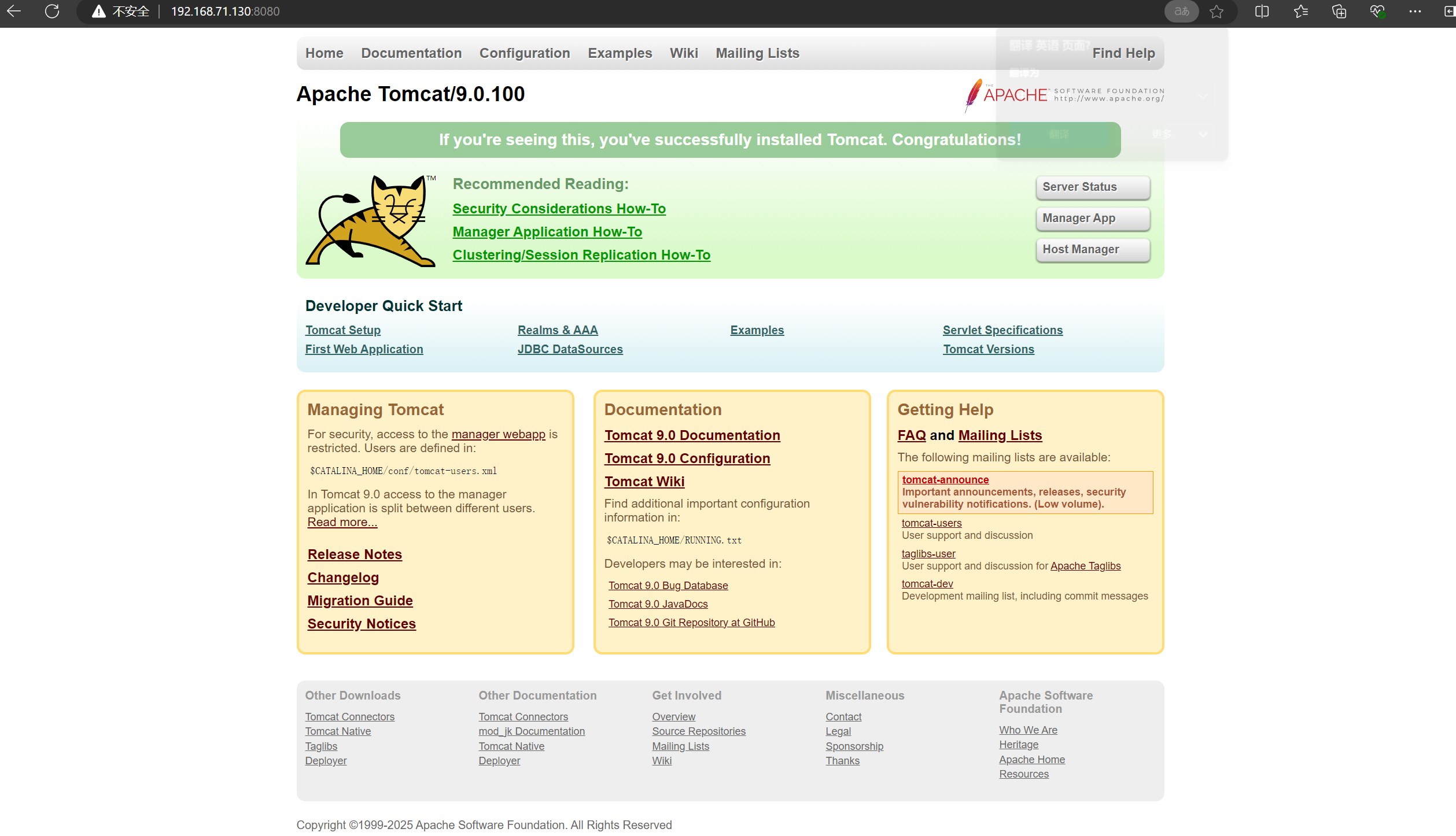Open Taglibs link under Other Downloads
1456x836 pixels.
point(321,746)
